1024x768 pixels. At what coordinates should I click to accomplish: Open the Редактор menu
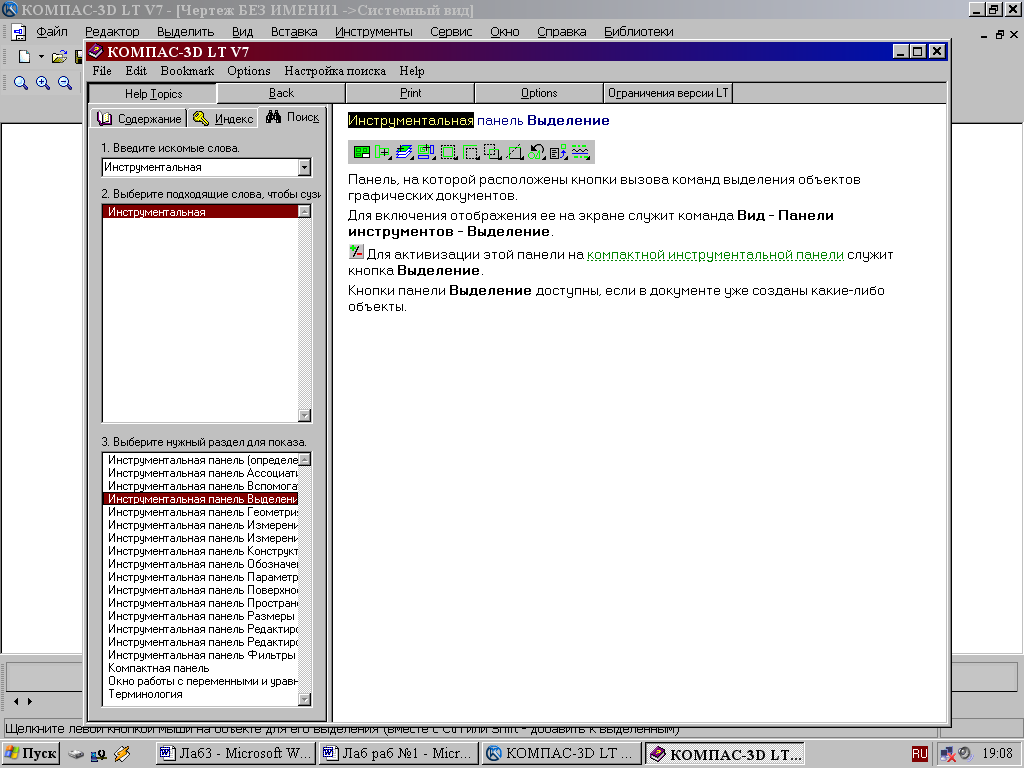click(112, 31)
